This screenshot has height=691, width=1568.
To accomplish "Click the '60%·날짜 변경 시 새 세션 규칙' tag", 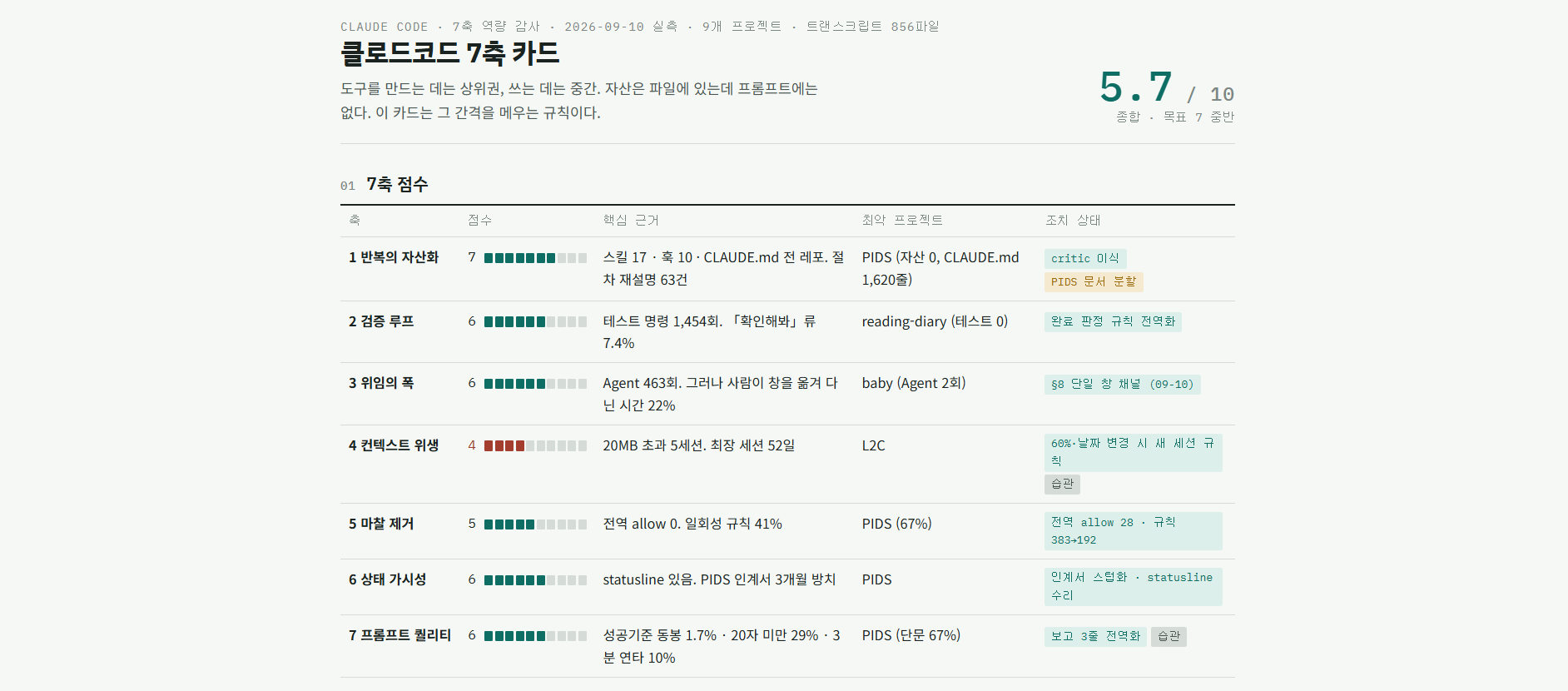I will click(x=1133, y=452).
